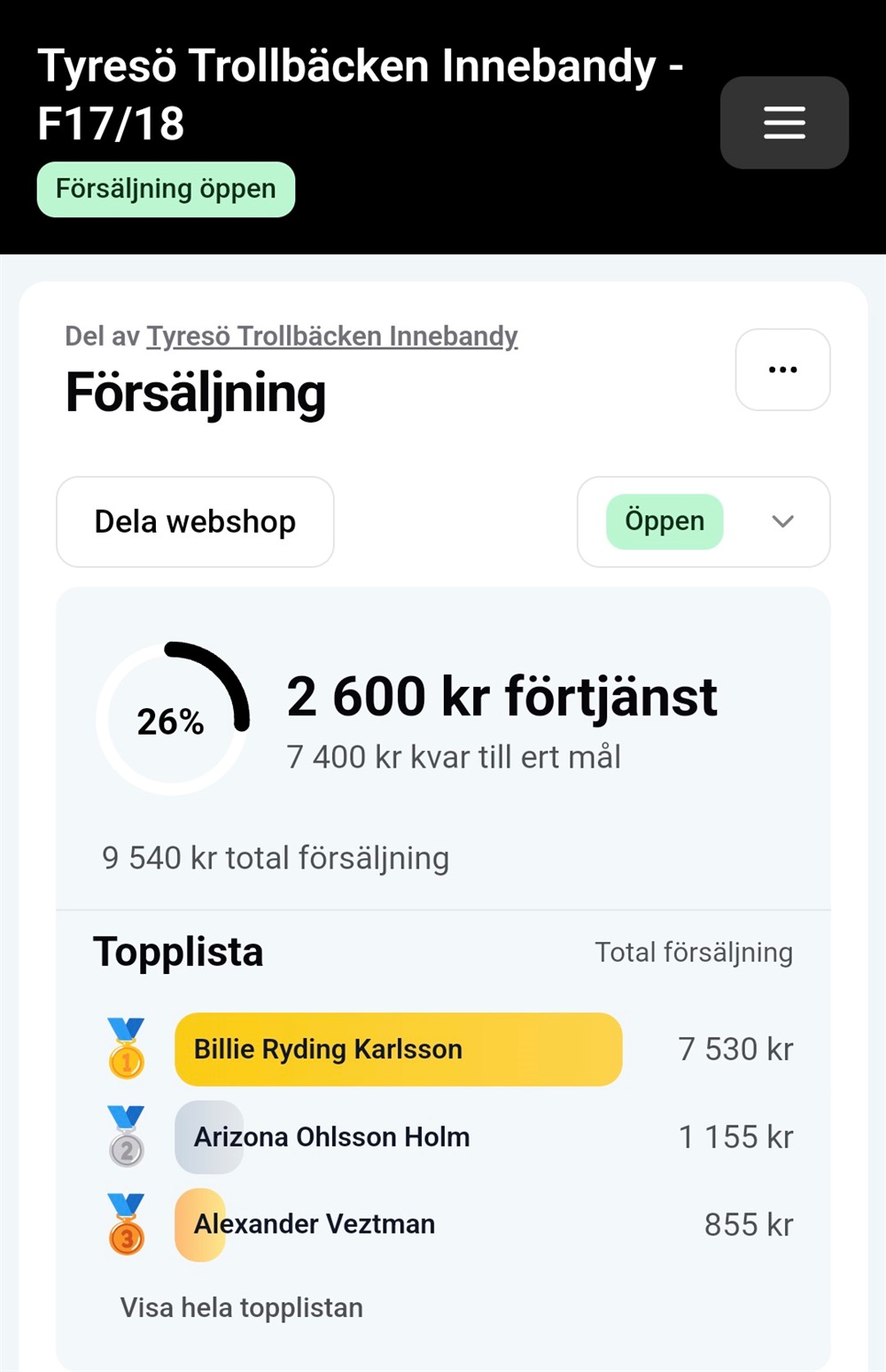886x1372 pixels.
Task: Click the bronze third place medal
Action: [126, 1224]
